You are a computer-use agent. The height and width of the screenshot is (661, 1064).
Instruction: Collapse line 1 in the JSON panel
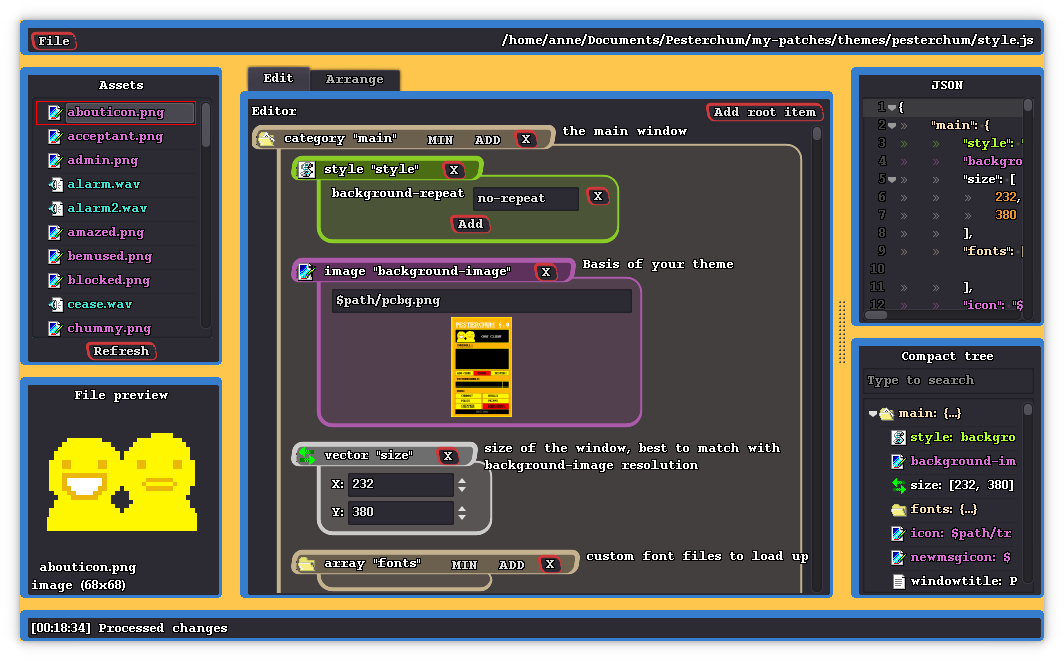point(890,106)
